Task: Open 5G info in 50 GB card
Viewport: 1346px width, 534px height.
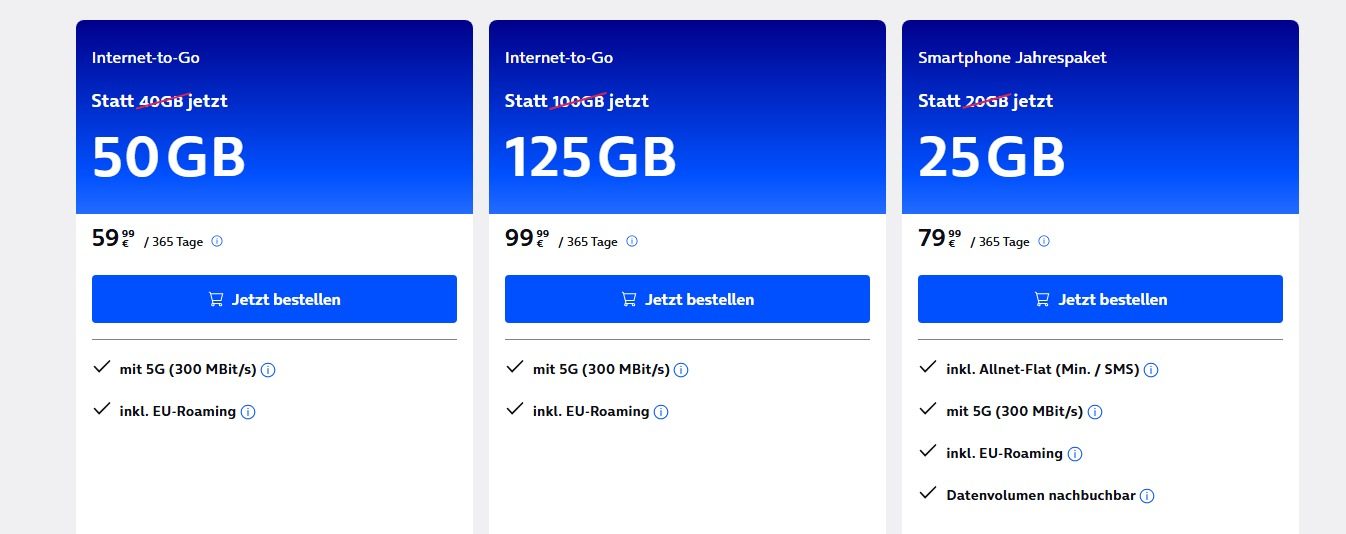Action: [x=268, y=370]
